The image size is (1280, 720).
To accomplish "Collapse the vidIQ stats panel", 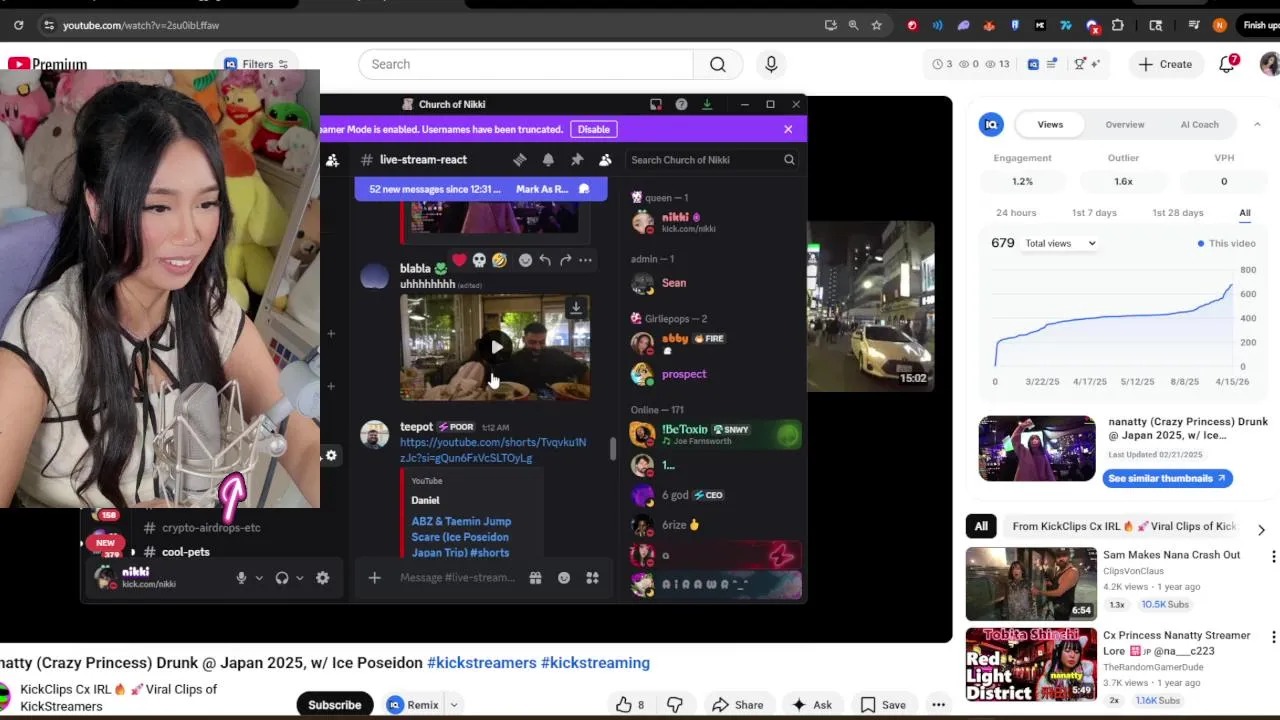I will click(x=1257, y=124).
